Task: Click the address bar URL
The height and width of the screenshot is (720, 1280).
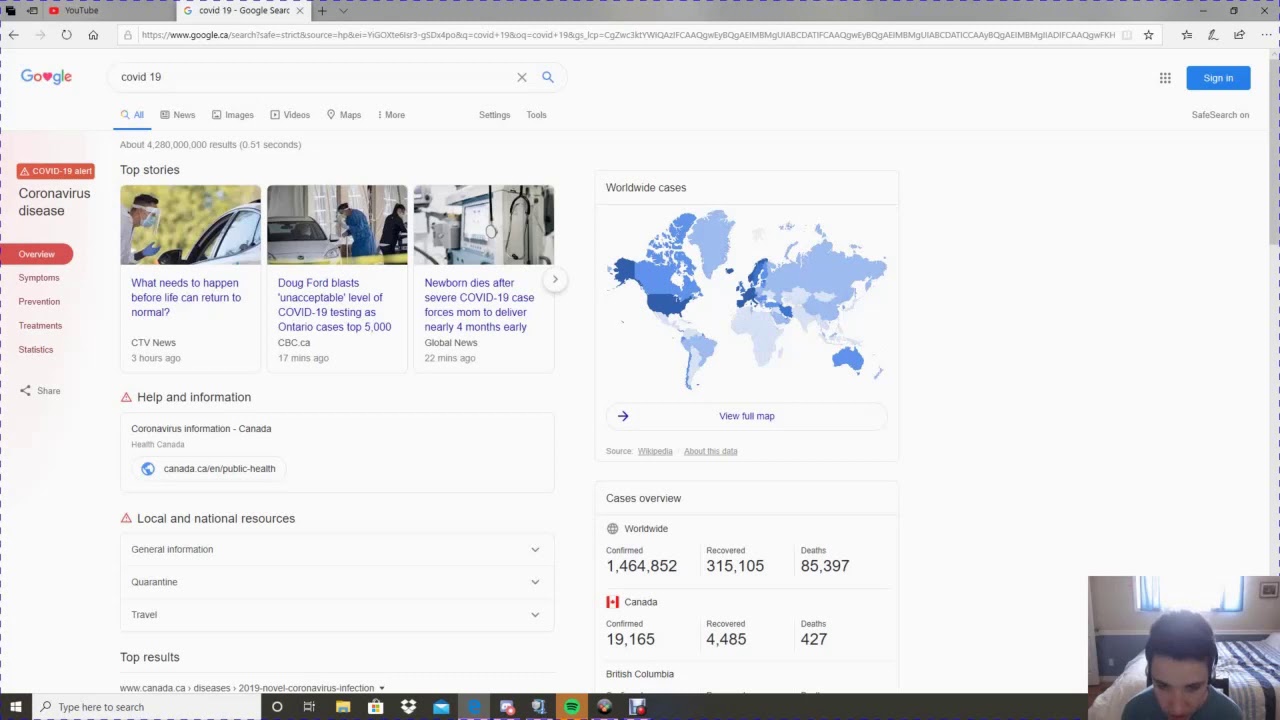Action: (628, 35)
